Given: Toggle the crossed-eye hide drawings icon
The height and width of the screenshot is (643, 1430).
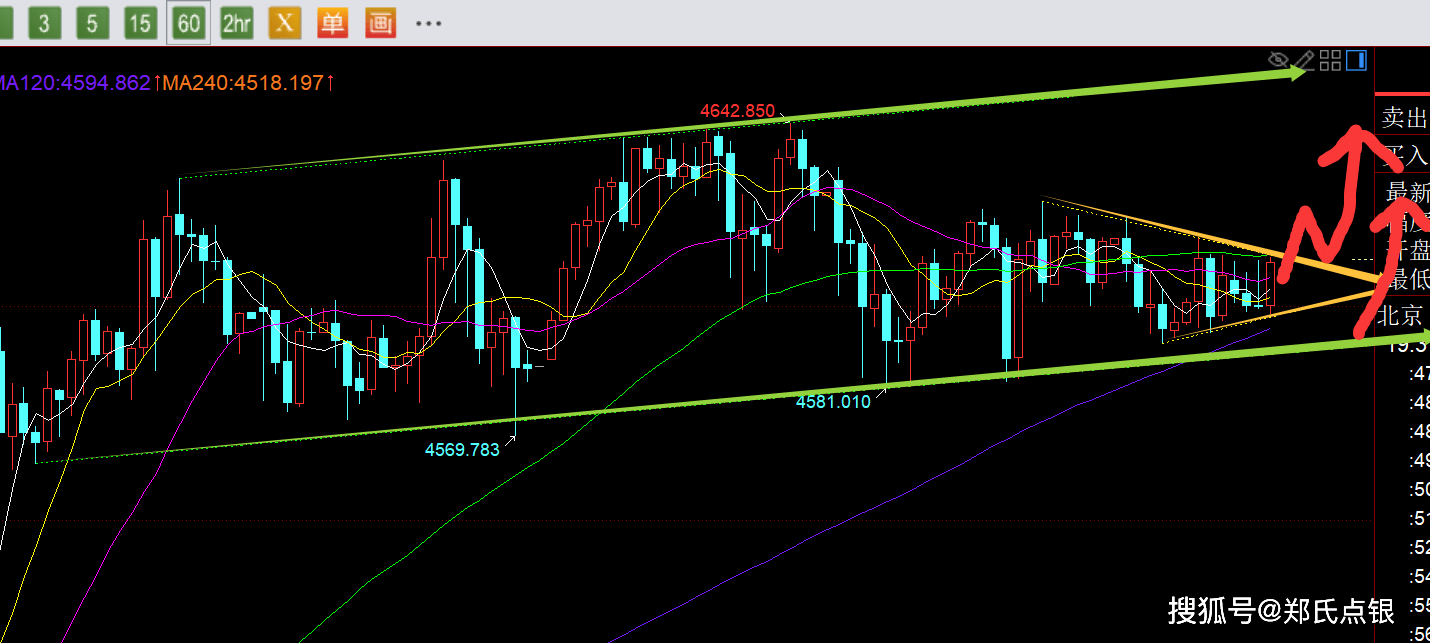Looking at the screenshot, I should point(1277,61).
